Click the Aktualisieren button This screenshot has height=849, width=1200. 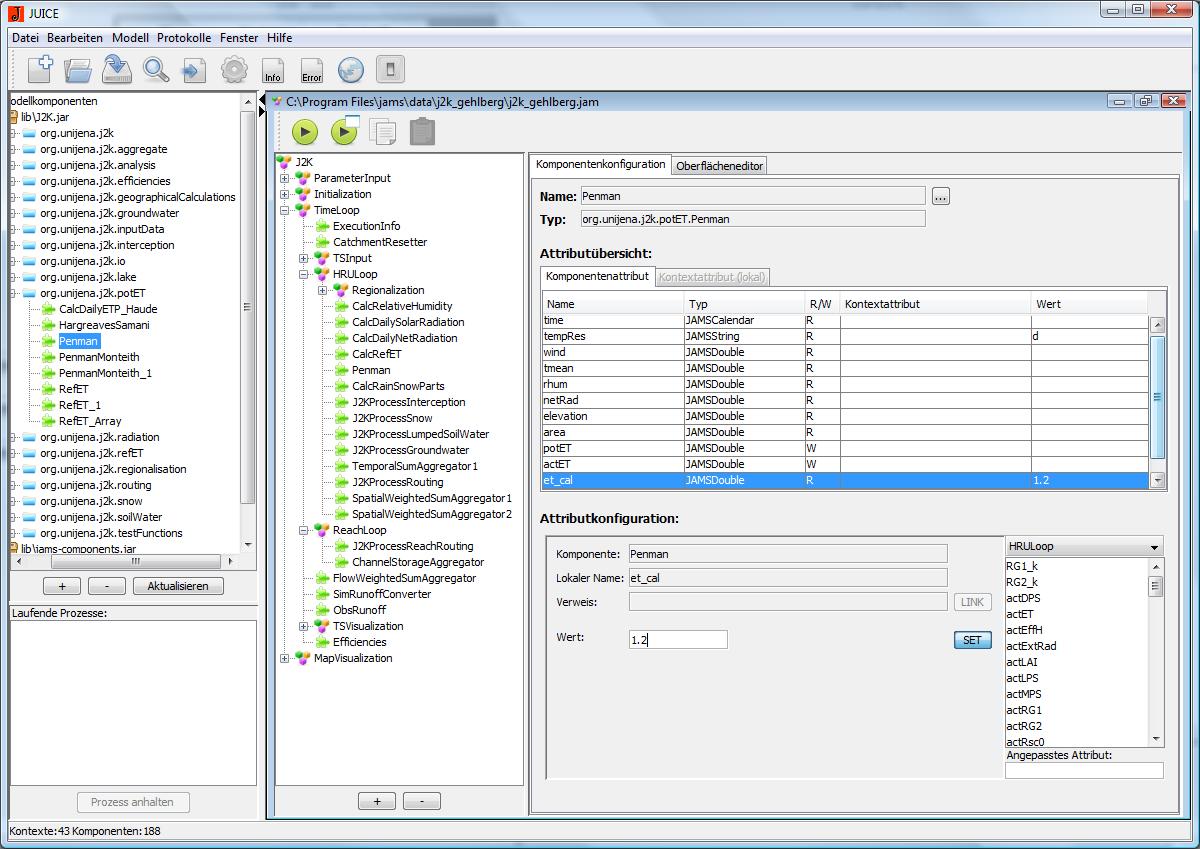pyautogui.click(x=178, y=586)
